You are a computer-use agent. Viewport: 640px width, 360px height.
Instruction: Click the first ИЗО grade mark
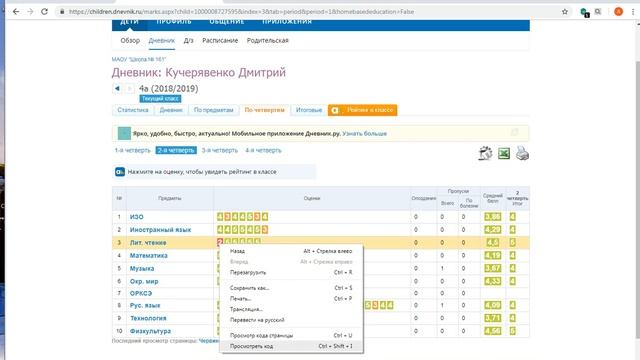pos(220,217)
